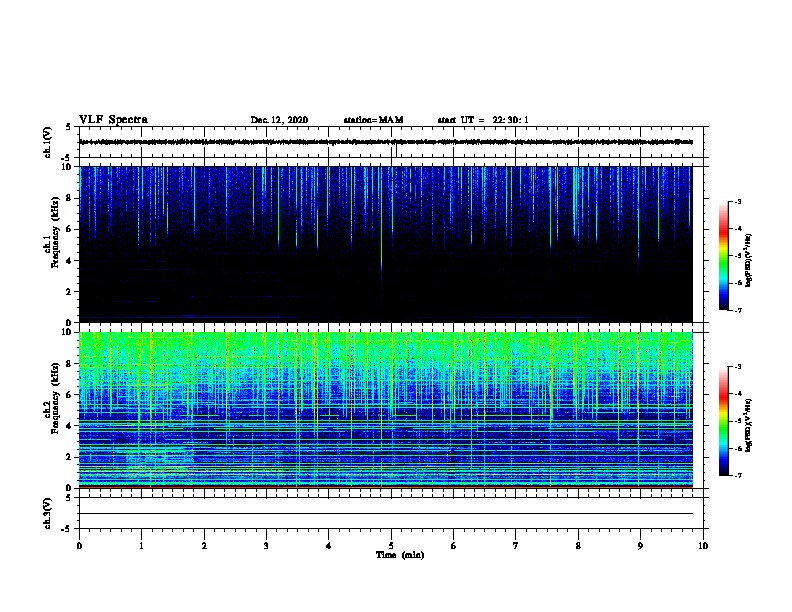Select the date text "Dec. 12, 2020"

click(x=279, y=120)
